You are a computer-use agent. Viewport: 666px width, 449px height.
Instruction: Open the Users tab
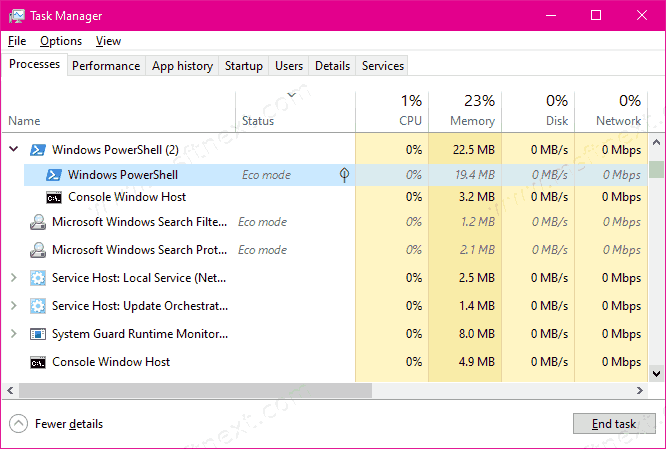tap(289, 66)
